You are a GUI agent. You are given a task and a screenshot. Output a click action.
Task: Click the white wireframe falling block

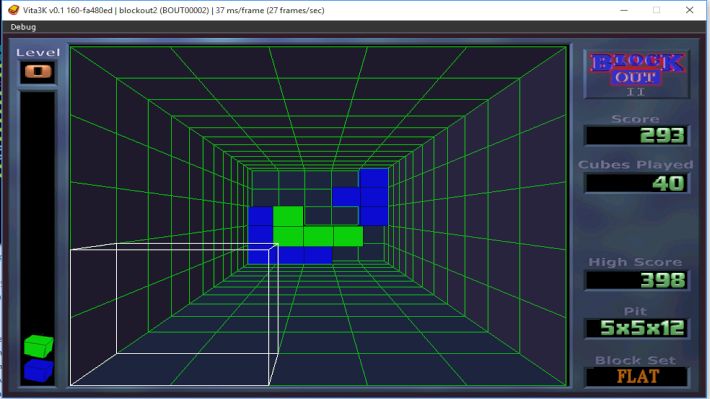pos(174,315)
